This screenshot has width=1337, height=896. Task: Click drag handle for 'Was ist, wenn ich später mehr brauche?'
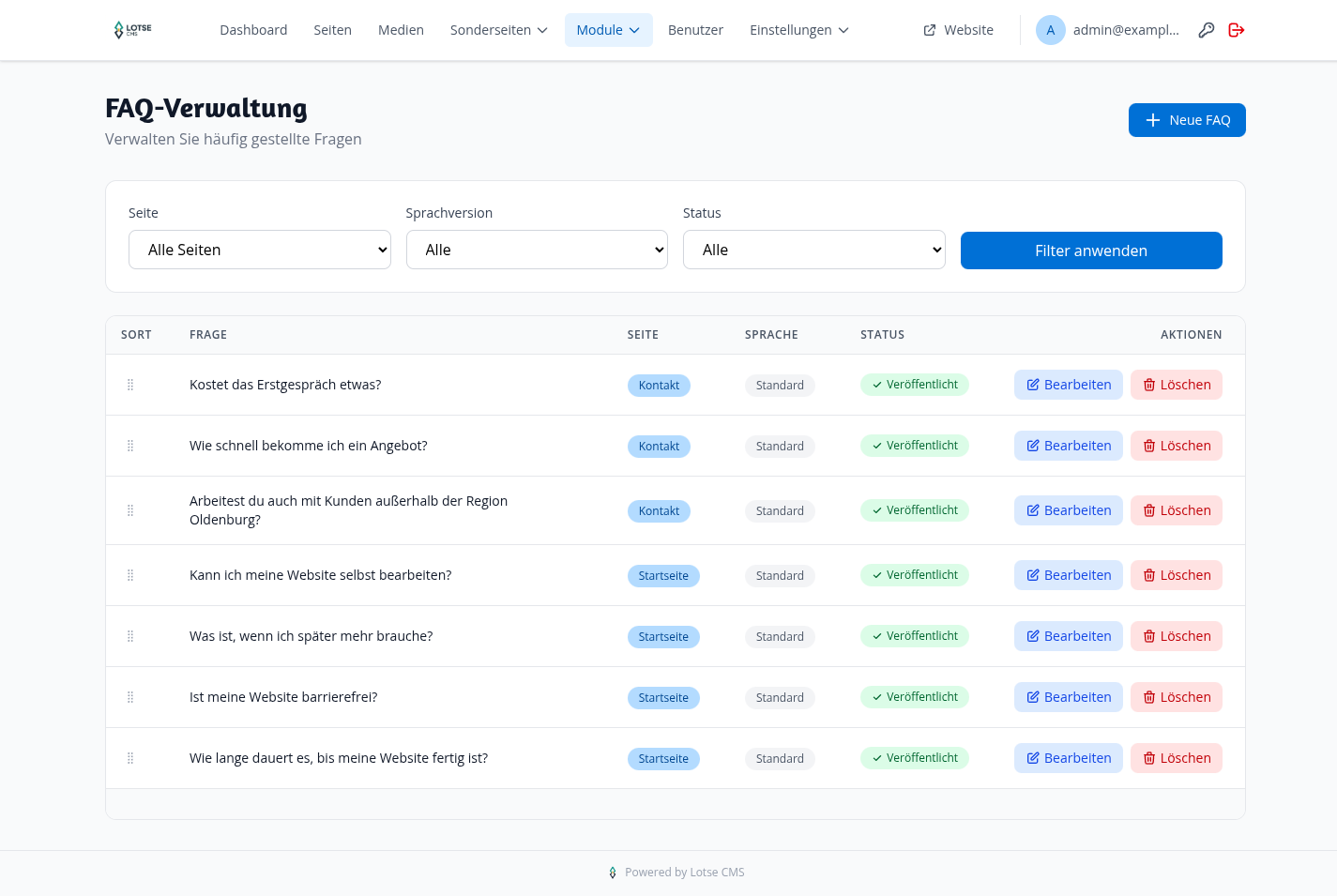pyautogui.click(x=130, y=636)
